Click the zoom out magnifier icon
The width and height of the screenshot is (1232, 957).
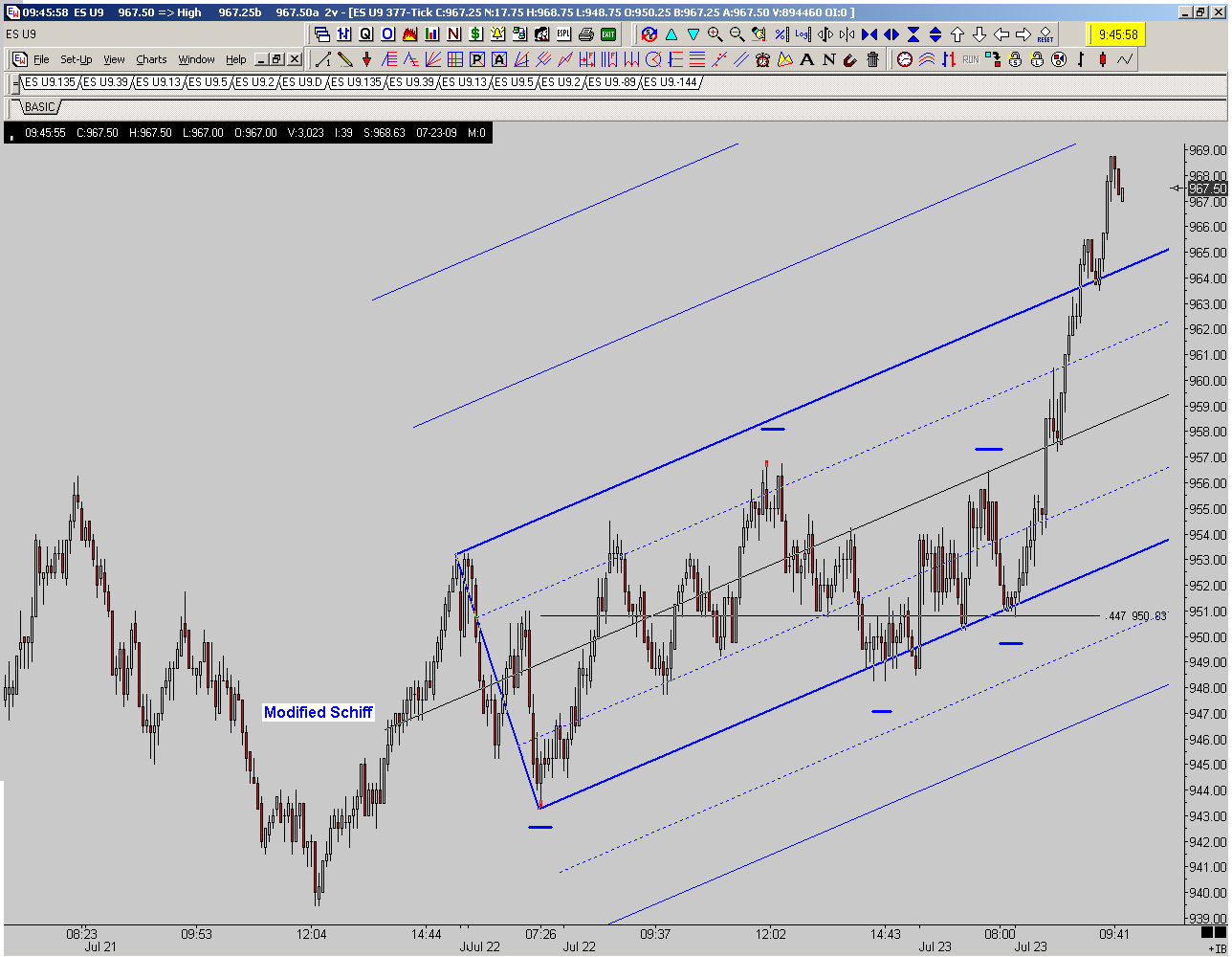[x=737, y=34]
